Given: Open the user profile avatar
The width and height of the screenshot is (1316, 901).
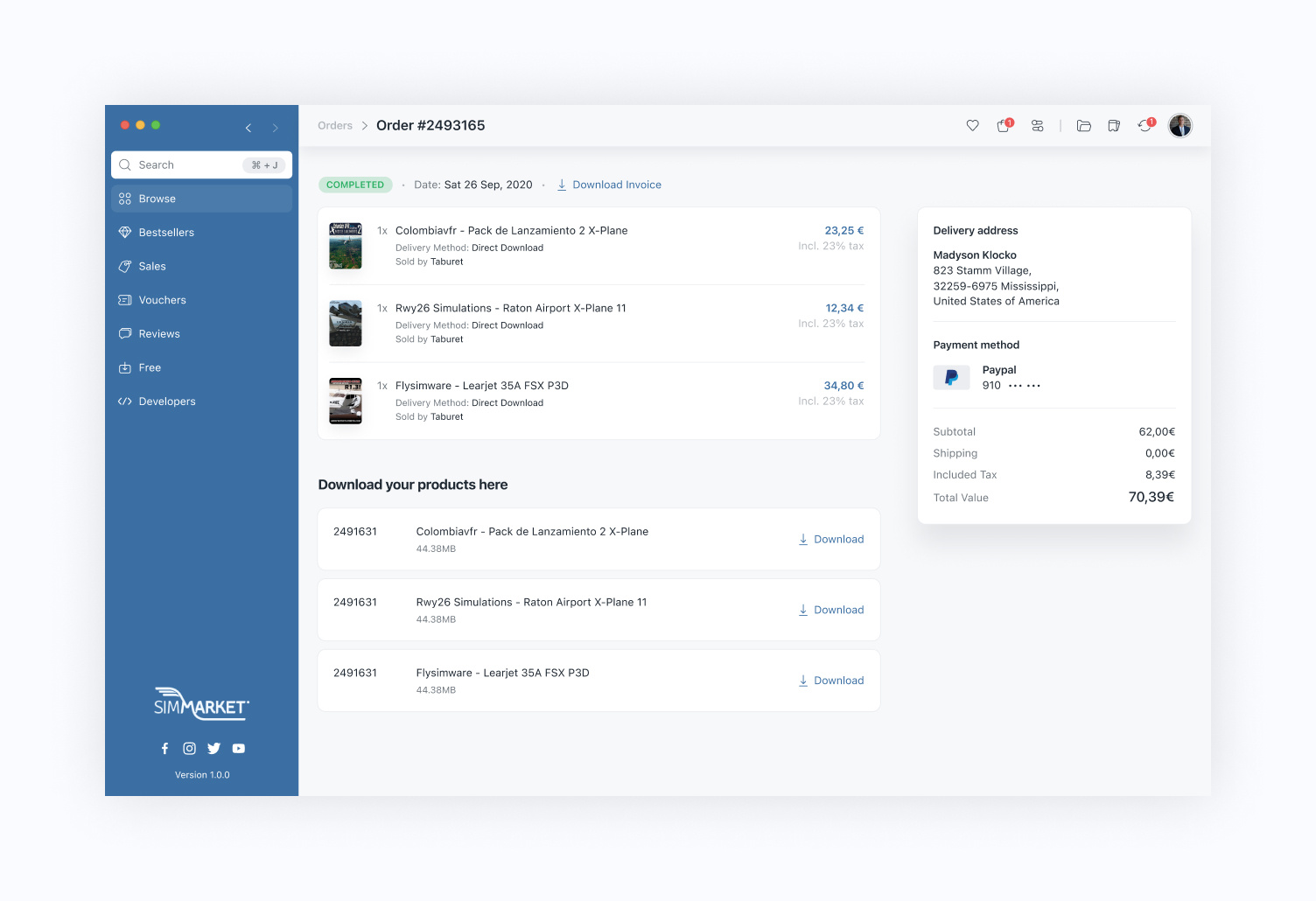Looking at the screenshot, I should pyautogui.click(x=1180, y=125).
